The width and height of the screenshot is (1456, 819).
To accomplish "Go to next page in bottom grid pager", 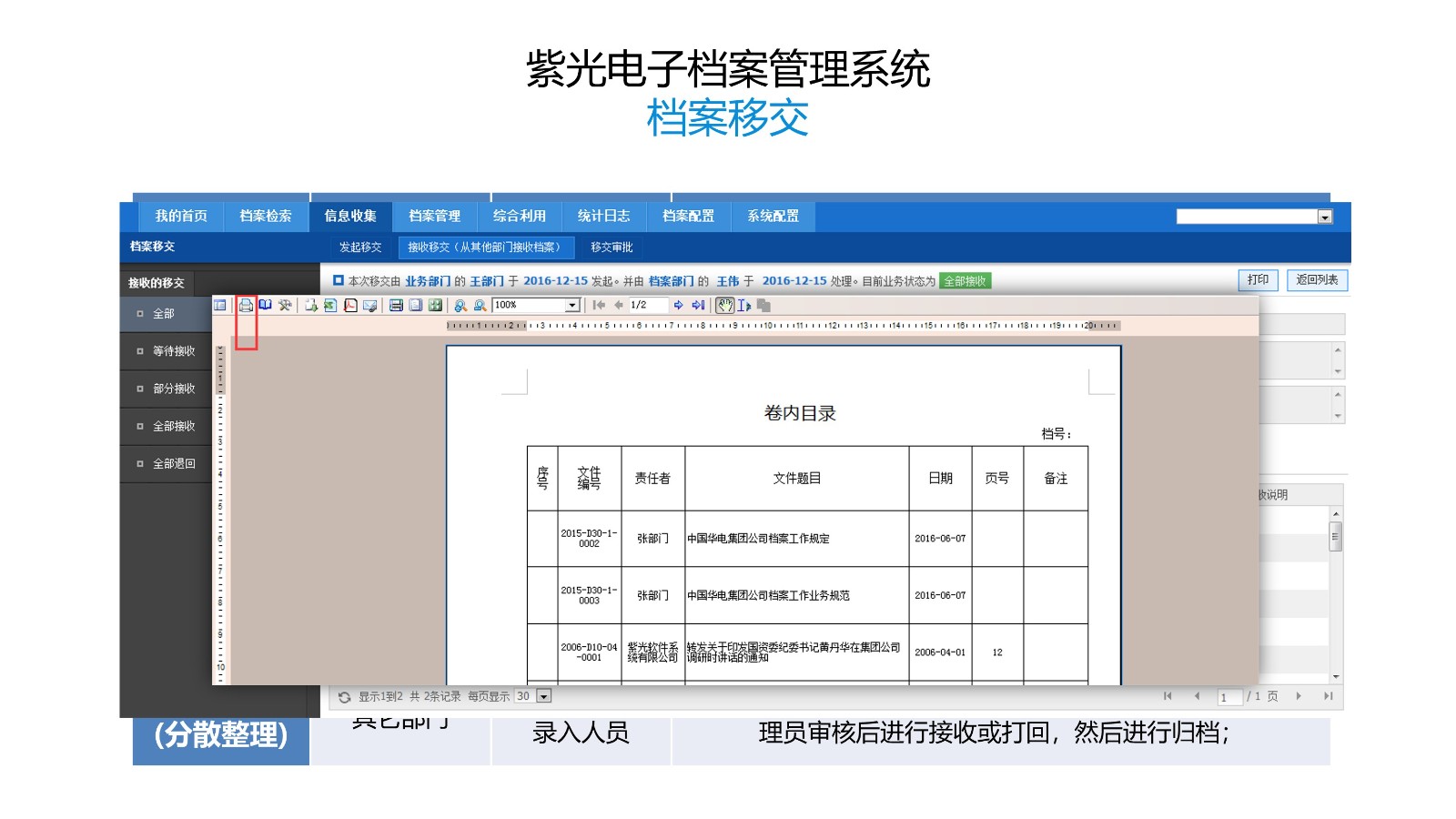I will click(x=1299, y=696).
